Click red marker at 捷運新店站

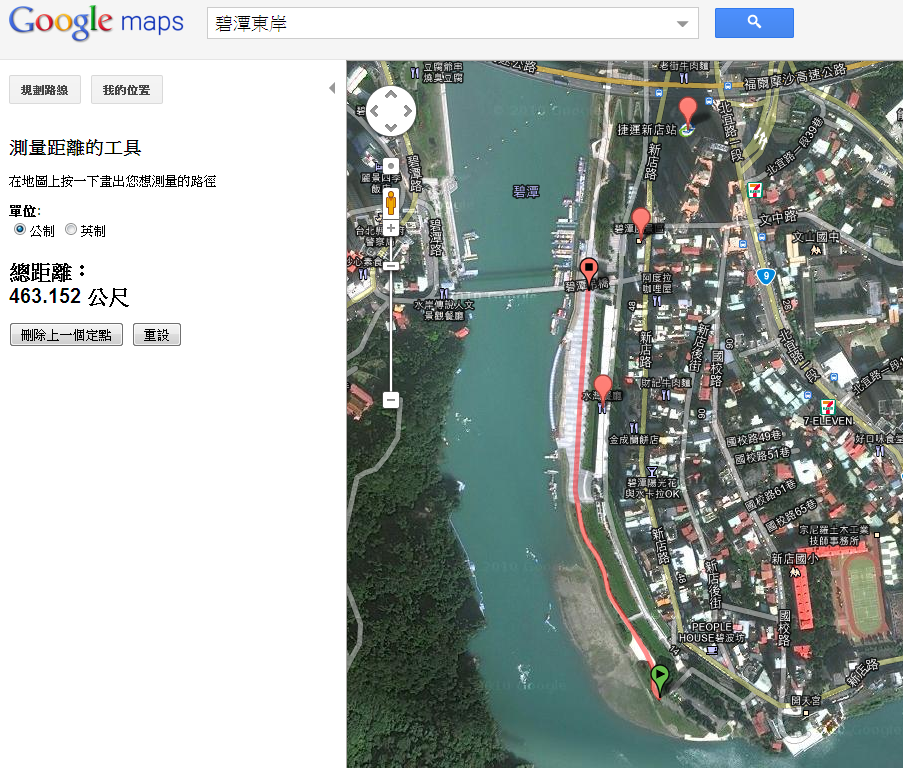(687, 111)
